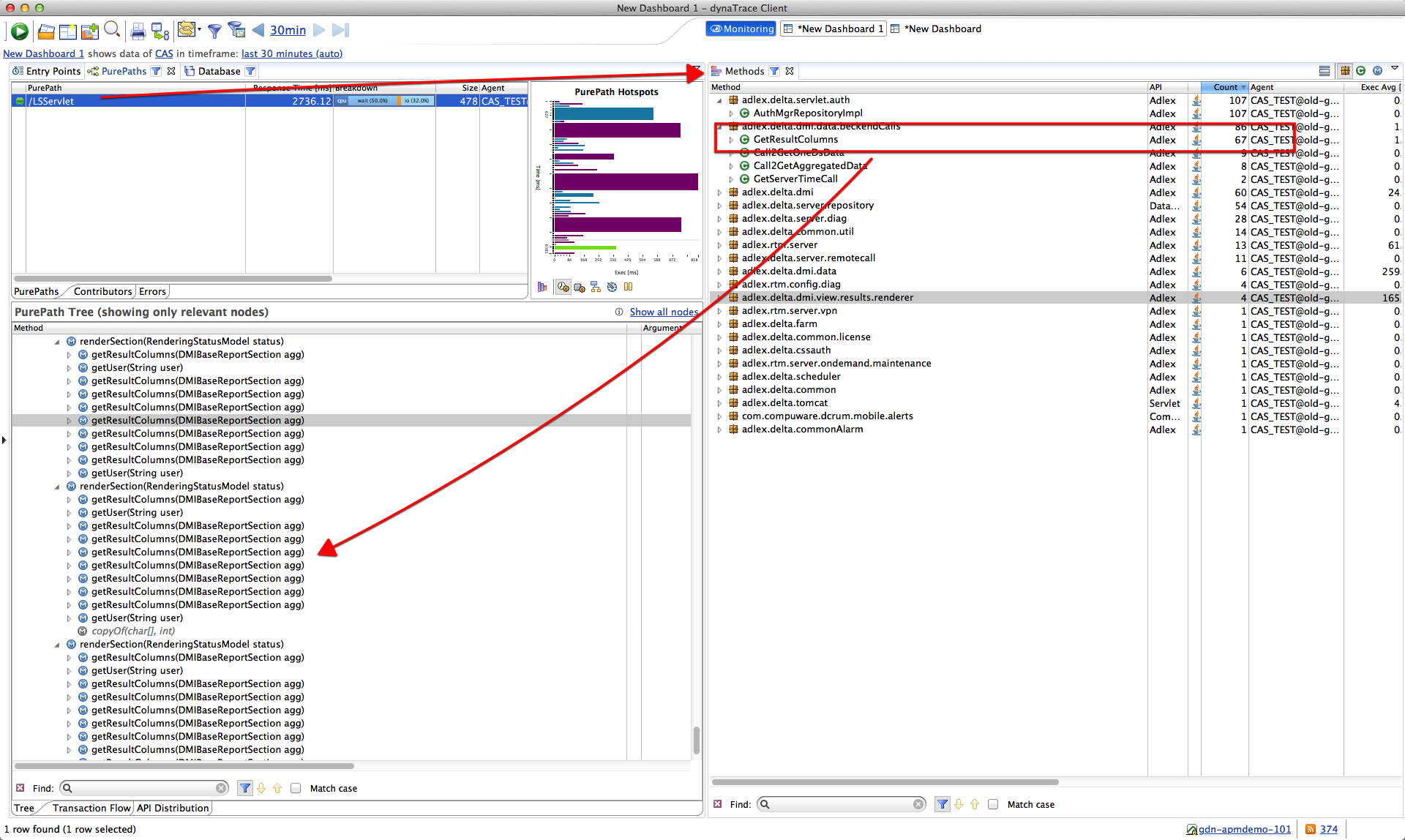Viewport: 1405px width, 840px height.
Task: Open the gdn-apmdemo-101 server status link
Action: [x=1244, y=829]
